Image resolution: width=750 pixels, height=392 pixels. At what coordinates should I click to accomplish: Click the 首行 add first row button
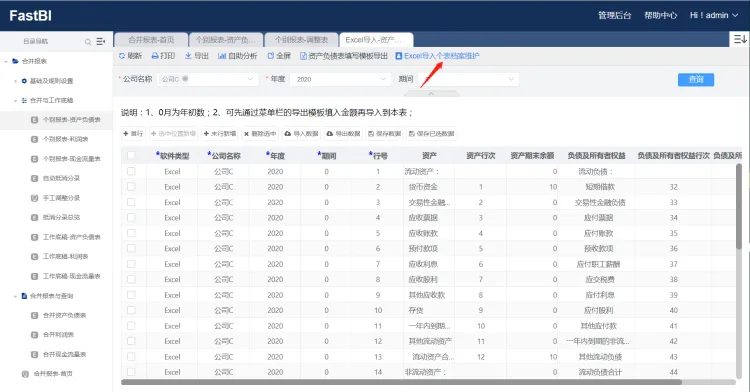133,134
